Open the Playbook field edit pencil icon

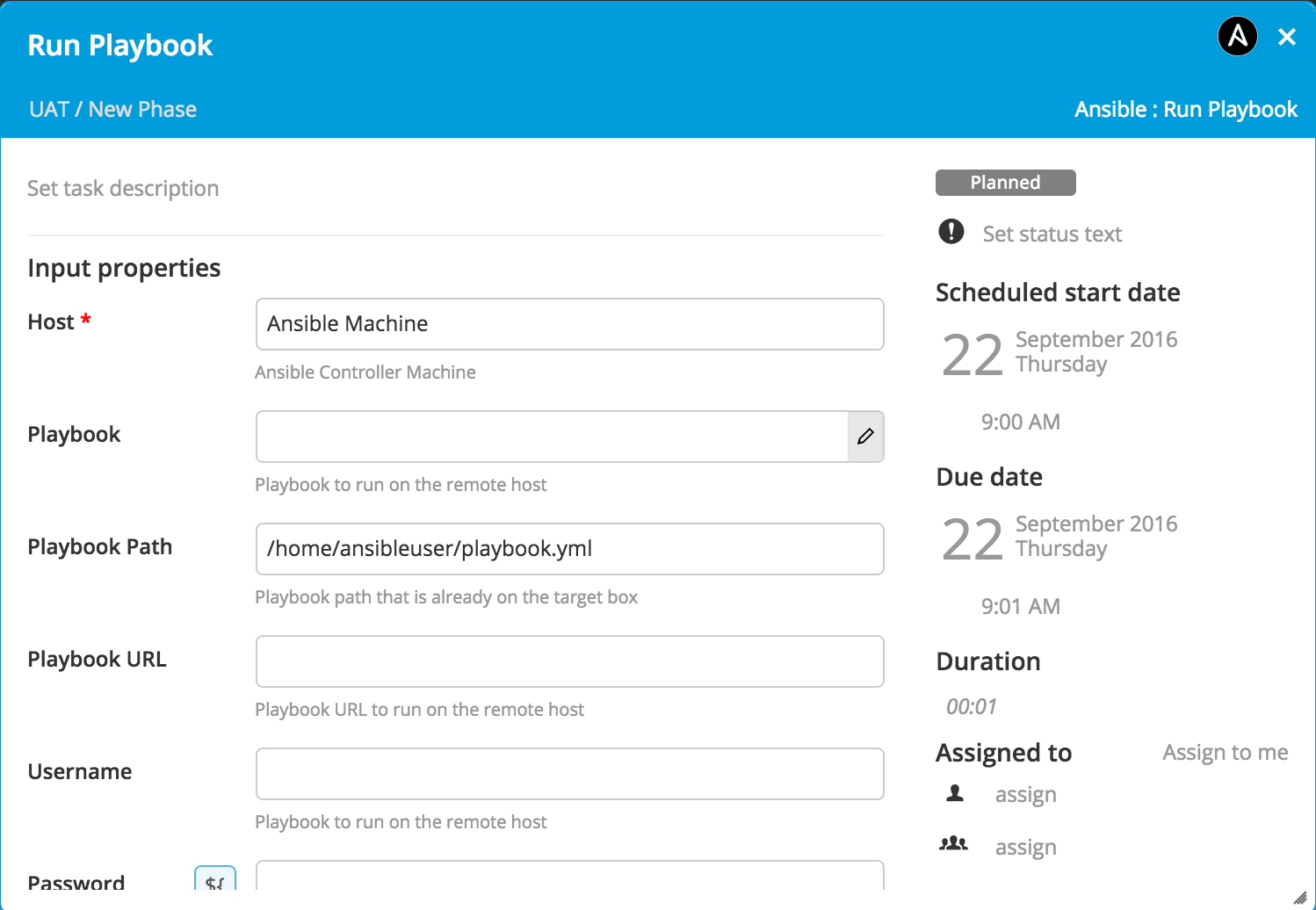click(x=865, y=437)
